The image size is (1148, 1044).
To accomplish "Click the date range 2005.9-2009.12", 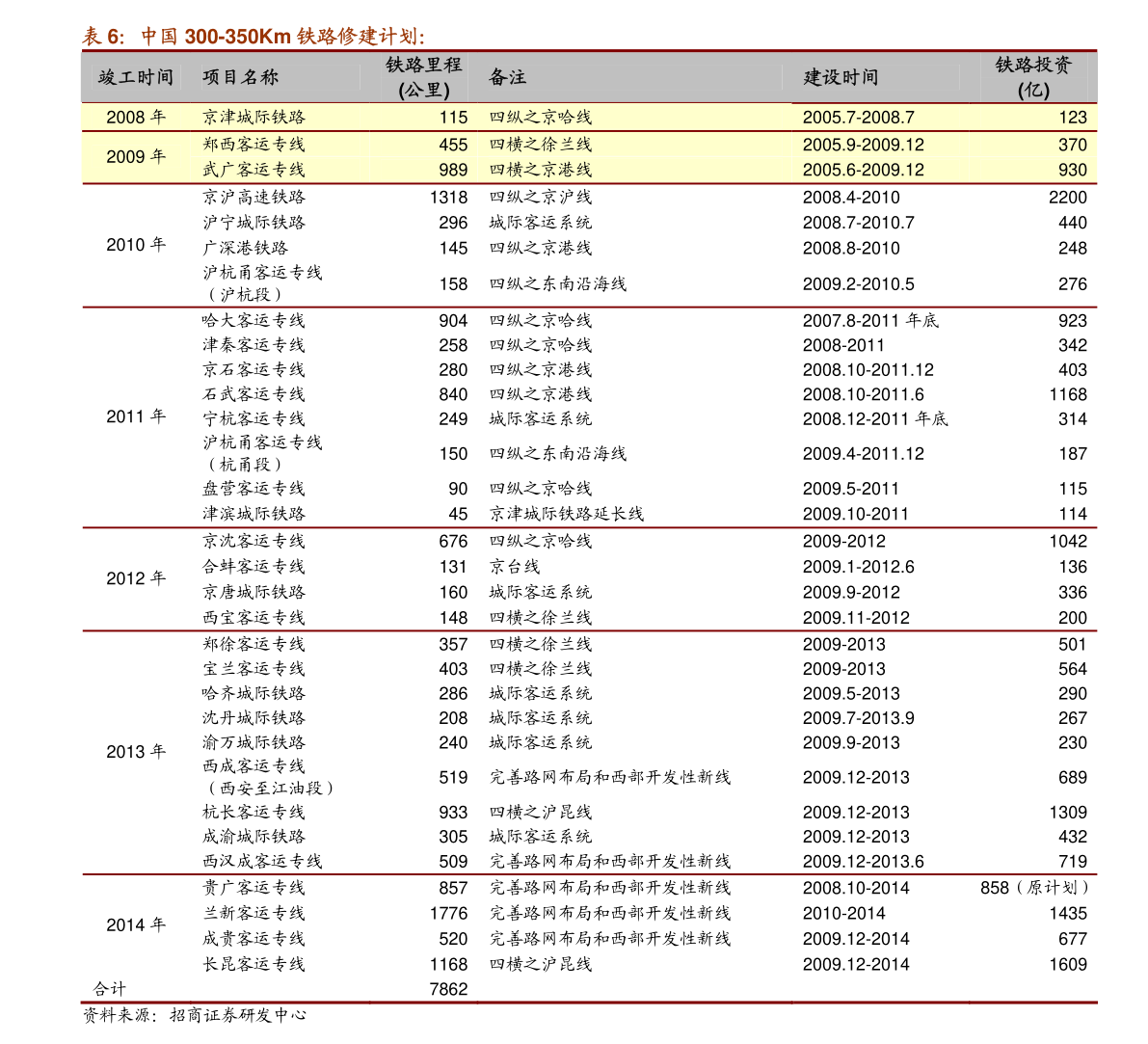I will (x=863, y=145).
